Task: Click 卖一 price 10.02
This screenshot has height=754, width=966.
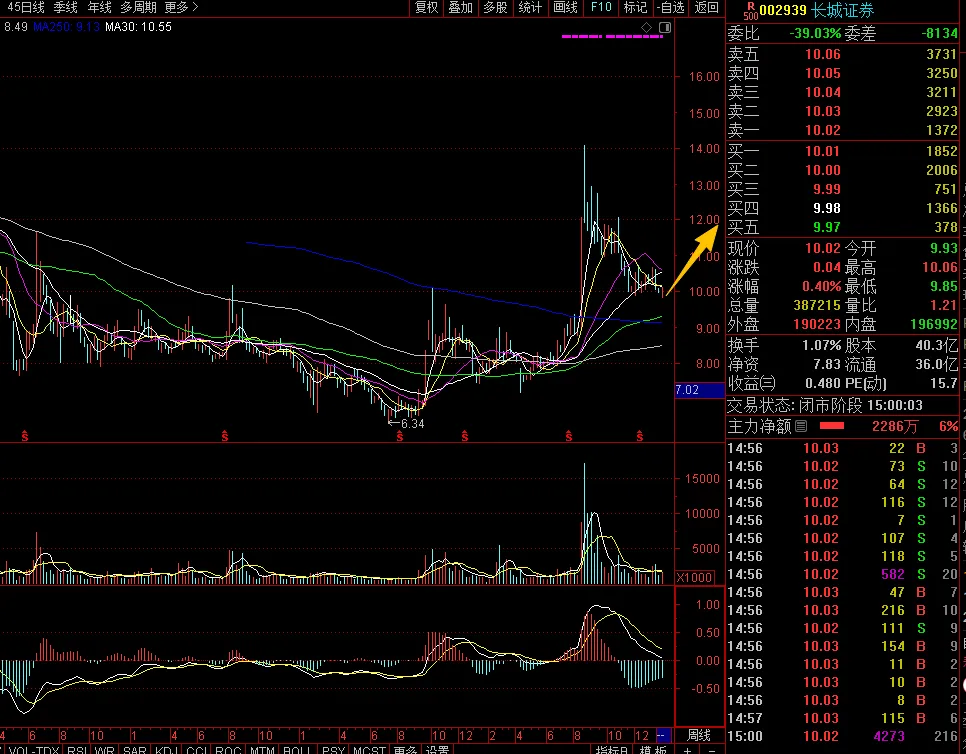Action: [x=823, y=130]
